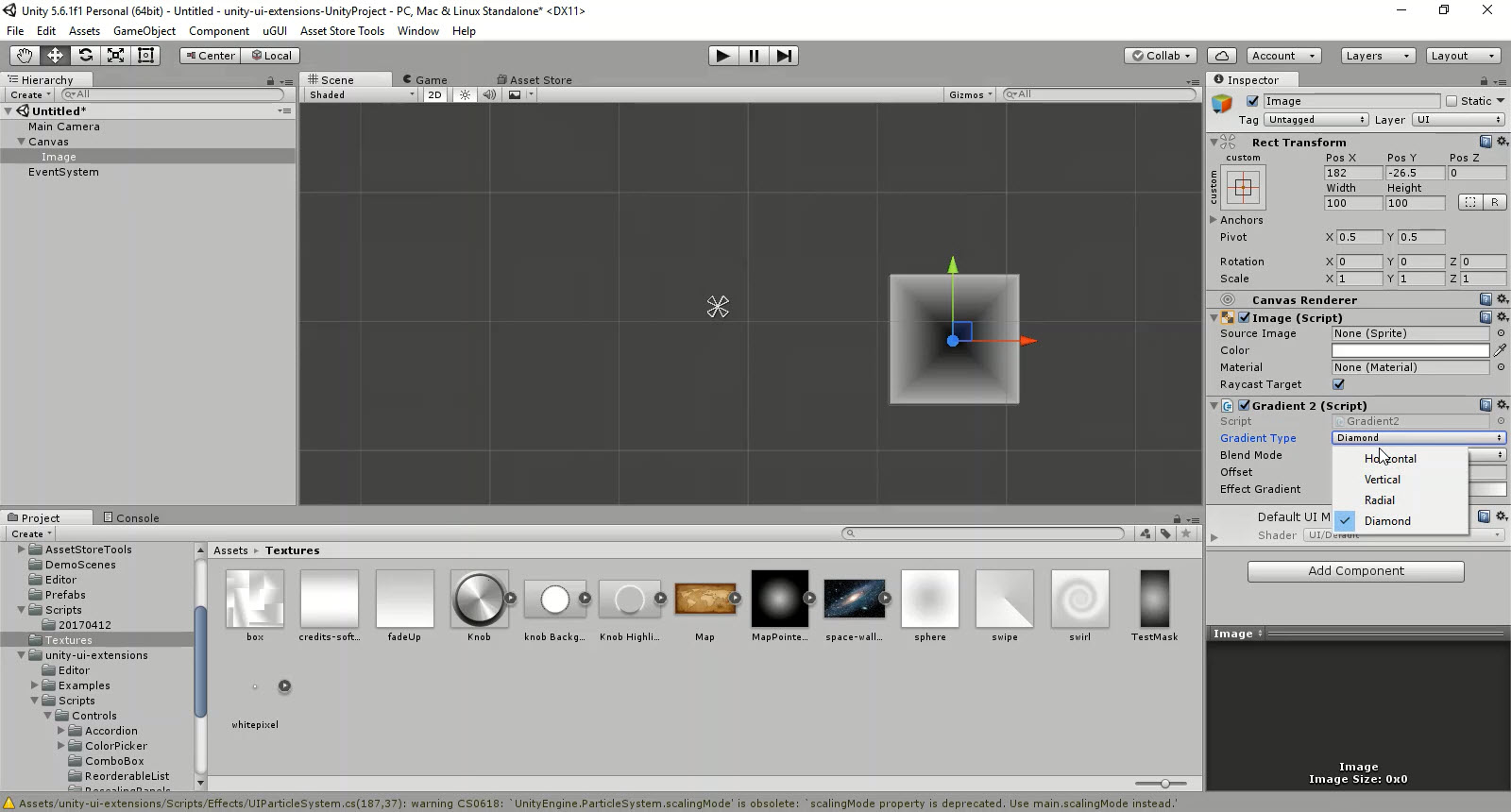1511x812 pixels.
Task: Click the Play button
Action: pyautogui.click(x=722, y=56)
